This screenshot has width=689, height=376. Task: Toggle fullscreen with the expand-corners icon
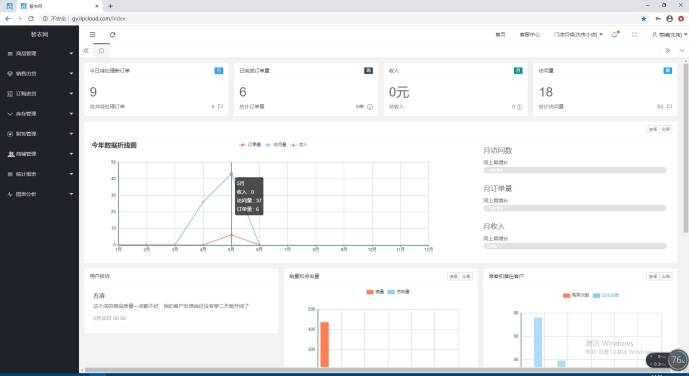634,34
